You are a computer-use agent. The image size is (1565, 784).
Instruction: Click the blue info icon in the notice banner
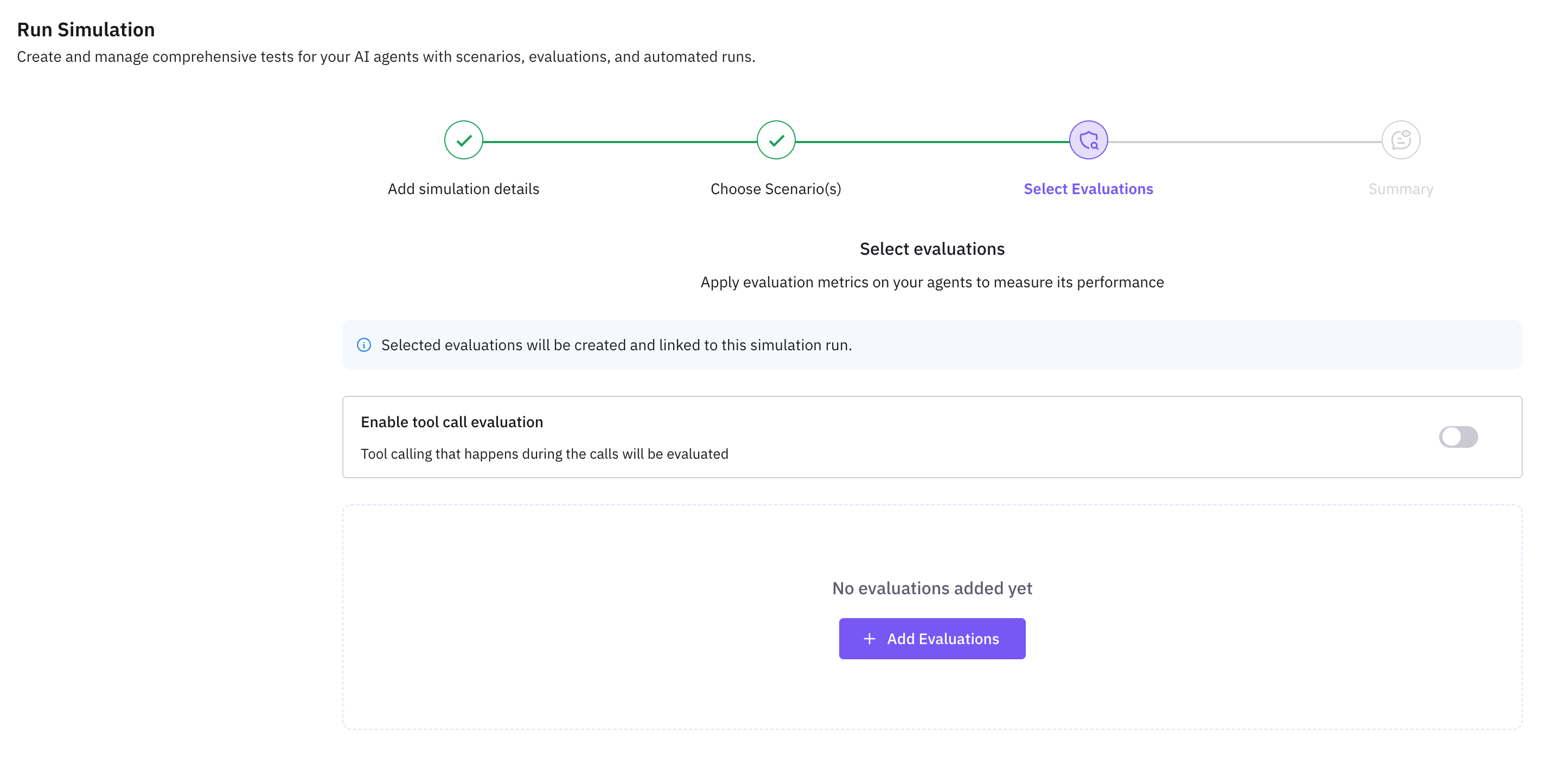[x=364, y=345]
